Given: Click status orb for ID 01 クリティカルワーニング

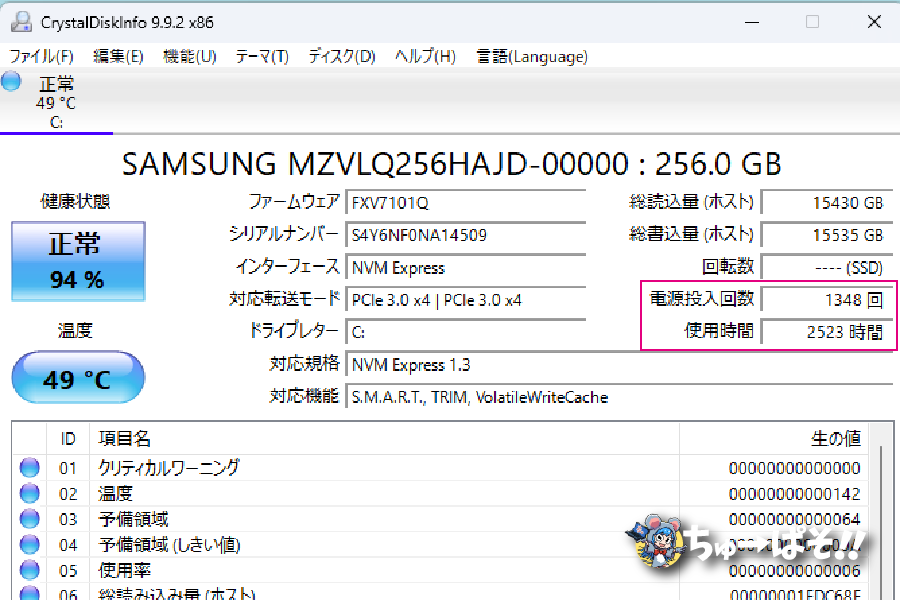Looking at the screenshot, I should tap(29, 468).
